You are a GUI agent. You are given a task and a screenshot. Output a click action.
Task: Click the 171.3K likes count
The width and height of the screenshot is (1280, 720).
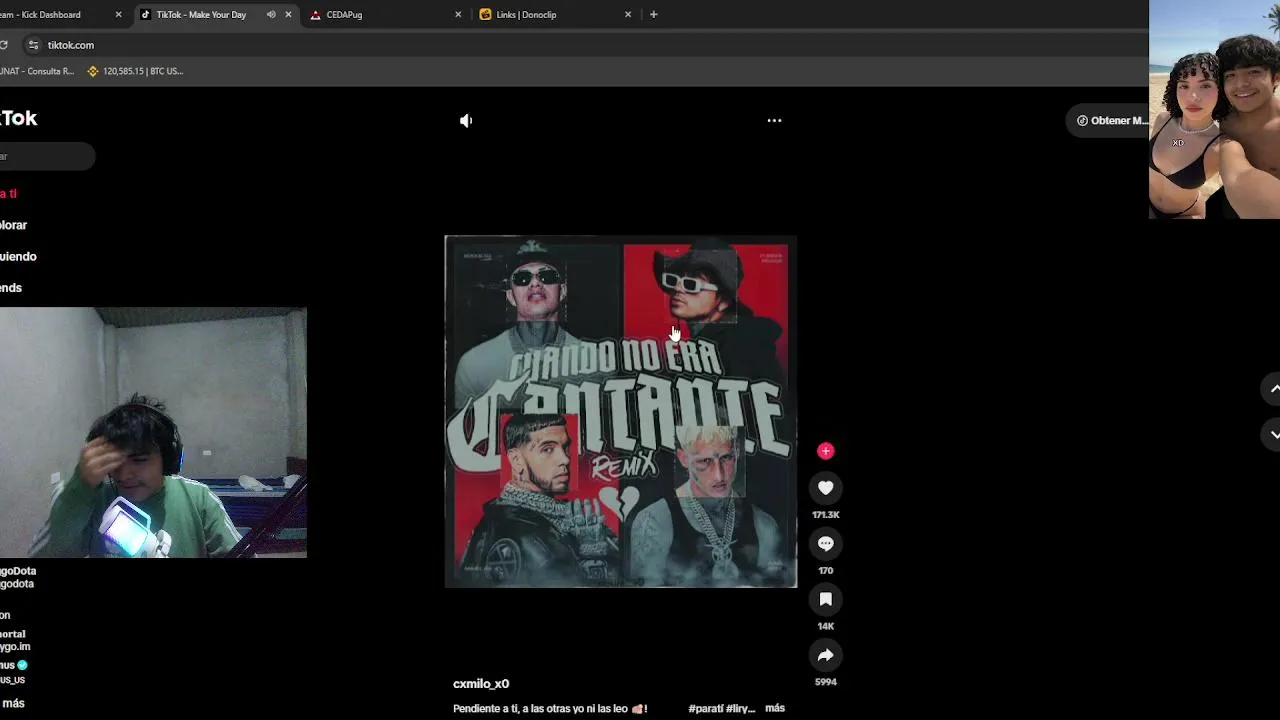tap(825, 515)
